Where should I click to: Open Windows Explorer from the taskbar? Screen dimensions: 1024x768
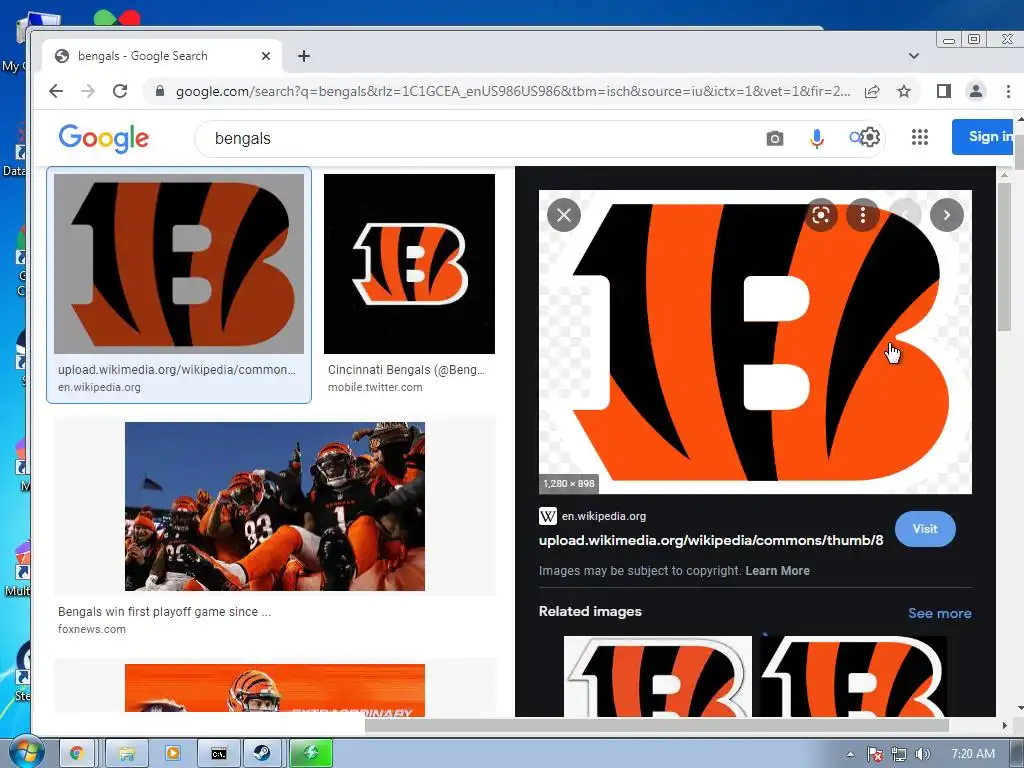127,753
